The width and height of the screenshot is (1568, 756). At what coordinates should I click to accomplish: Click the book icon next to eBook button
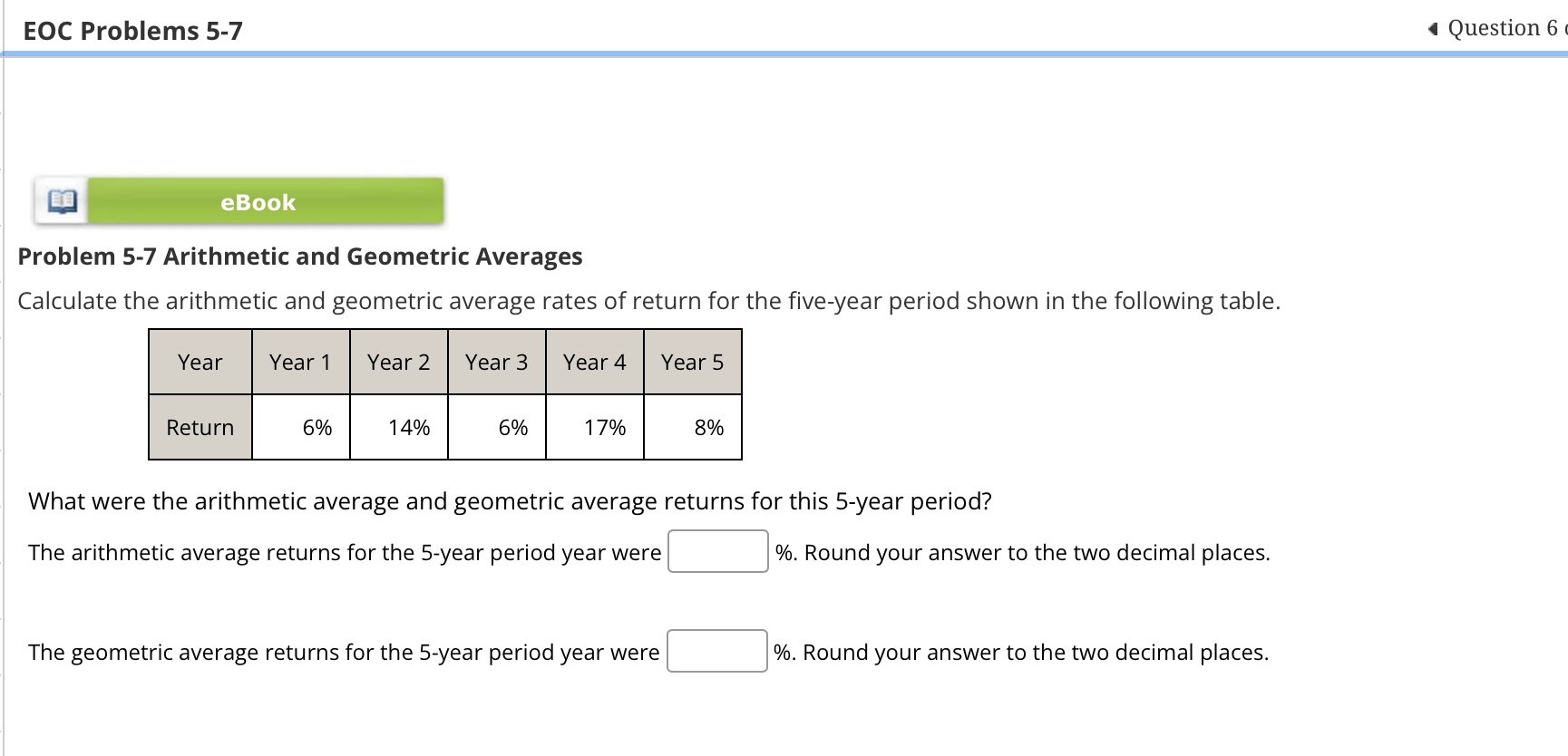click(61, 200)
